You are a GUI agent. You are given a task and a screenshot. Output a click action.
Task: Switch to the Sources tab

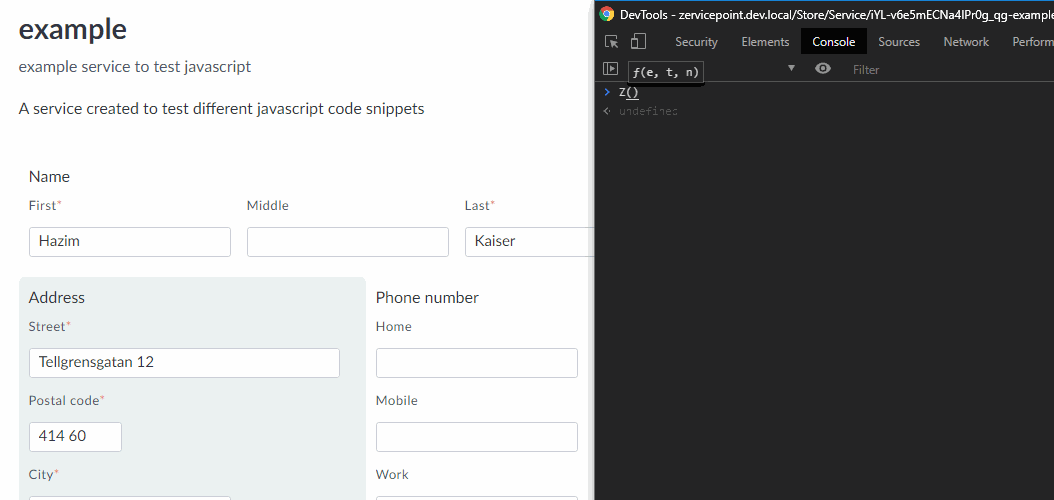(898, 42)
